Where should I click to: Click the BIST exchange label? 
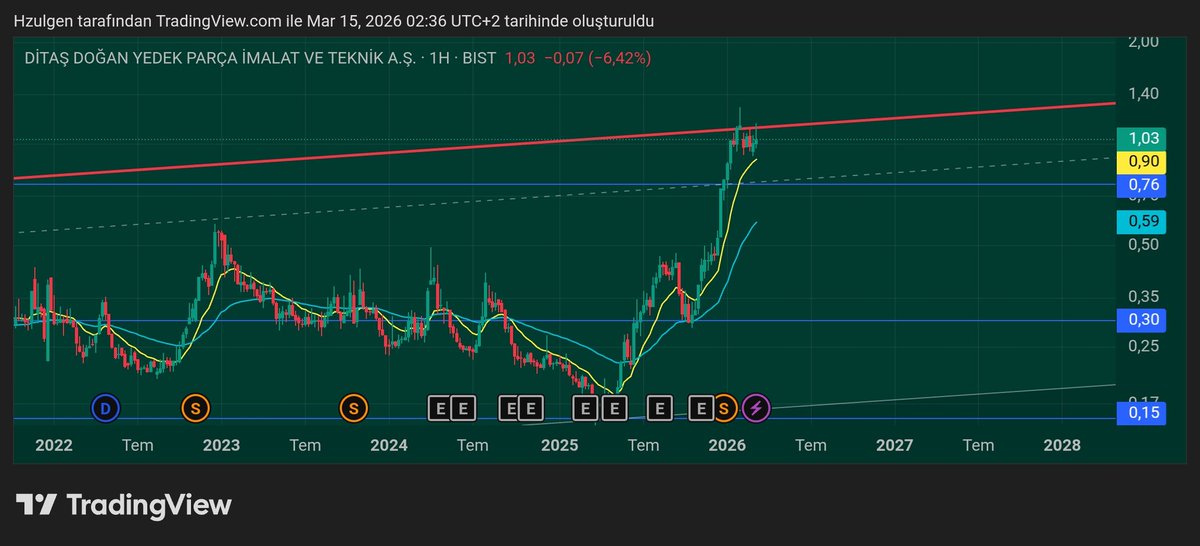coord(479,59)
